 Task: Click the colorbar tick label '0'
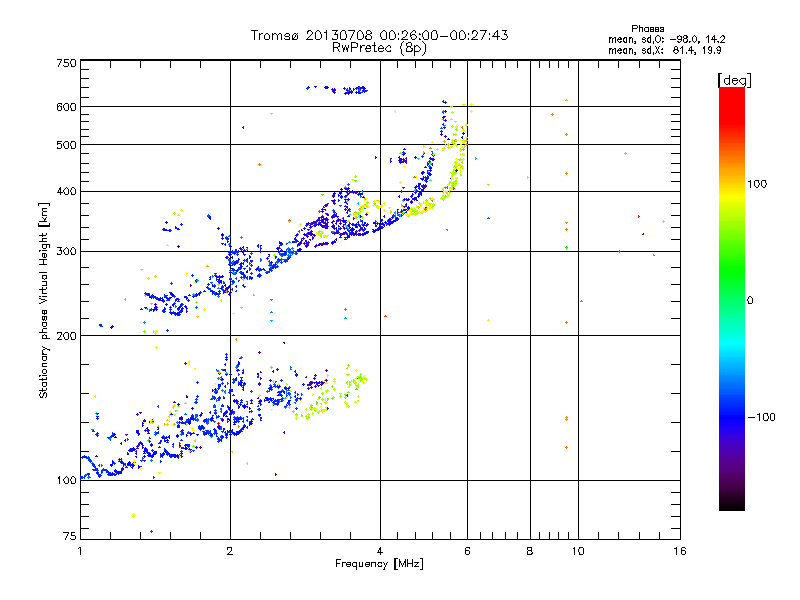[750, 301]
